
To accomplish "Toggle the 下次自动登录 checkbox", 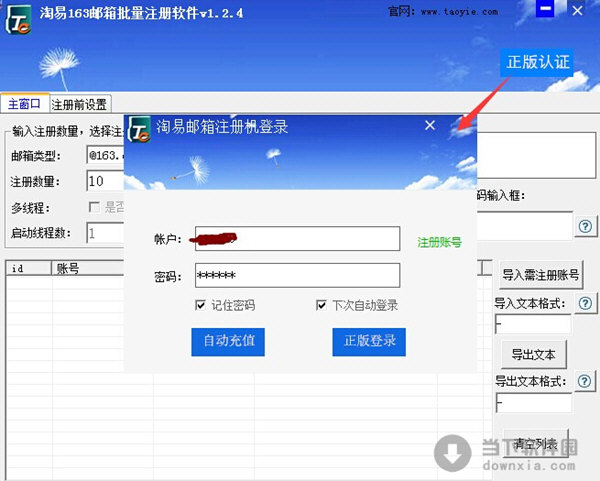I will [321, 305].
